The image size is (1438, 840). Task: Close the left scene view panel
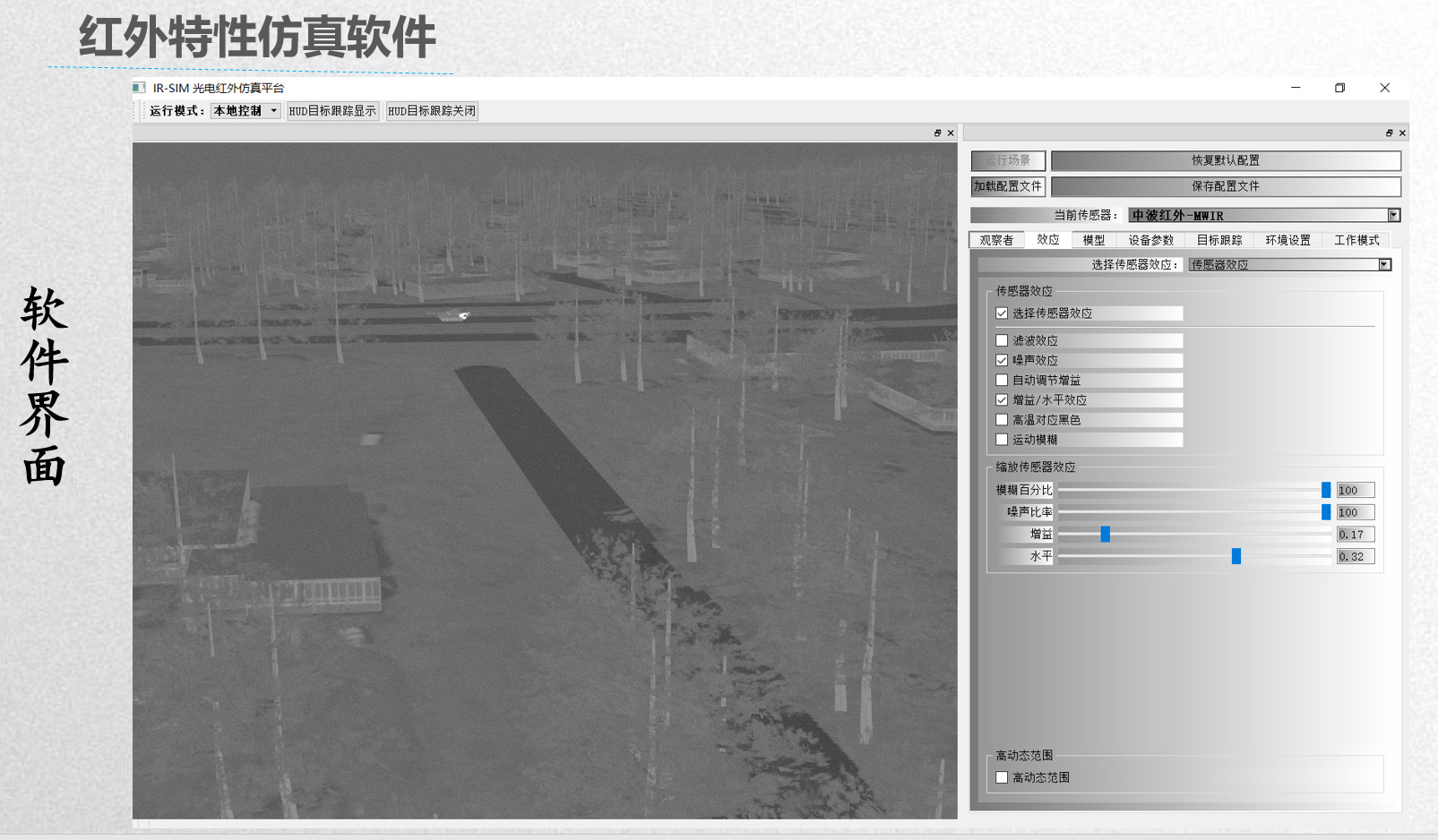tap(951, 133)
